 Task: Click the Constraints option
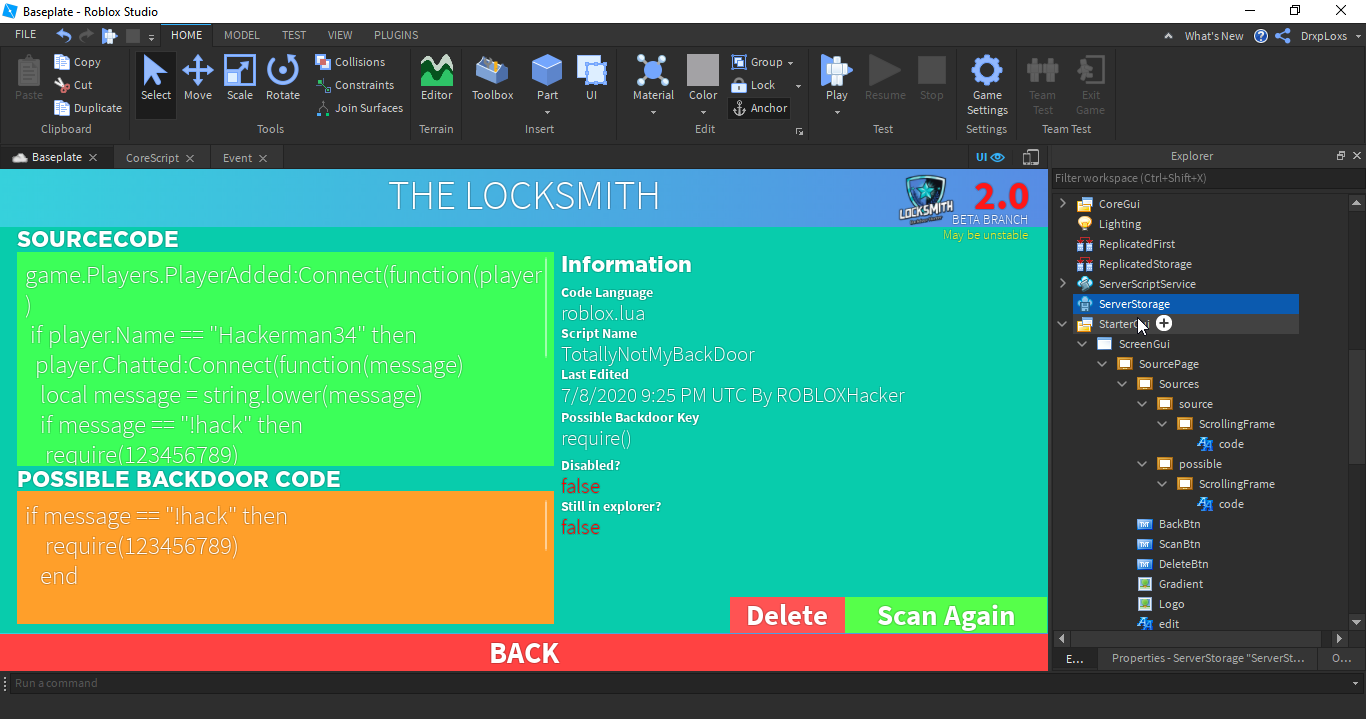(355, 85)
